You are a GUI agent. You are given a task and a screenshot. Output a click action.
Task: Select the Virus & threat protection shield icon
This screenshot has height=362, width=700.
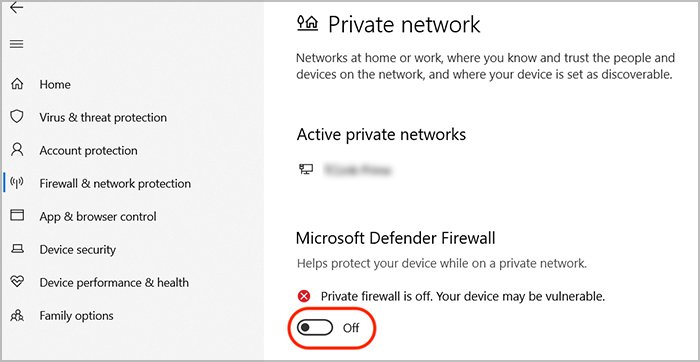click(x=17, y=117)
